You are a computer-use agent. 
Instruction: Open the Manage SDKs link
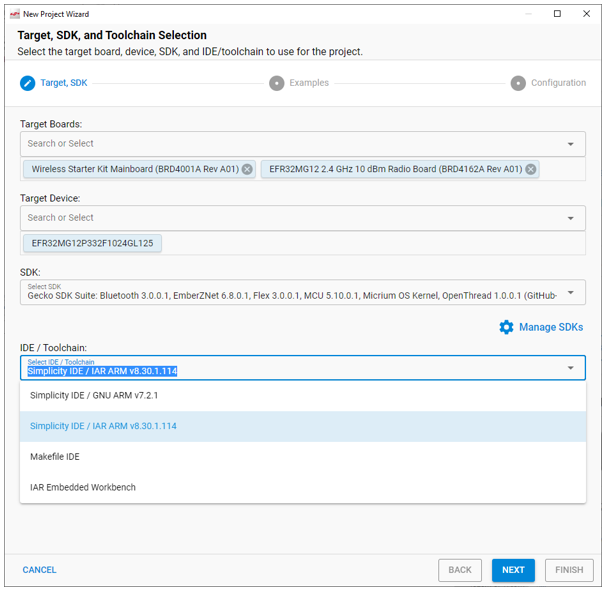point(551,328)
